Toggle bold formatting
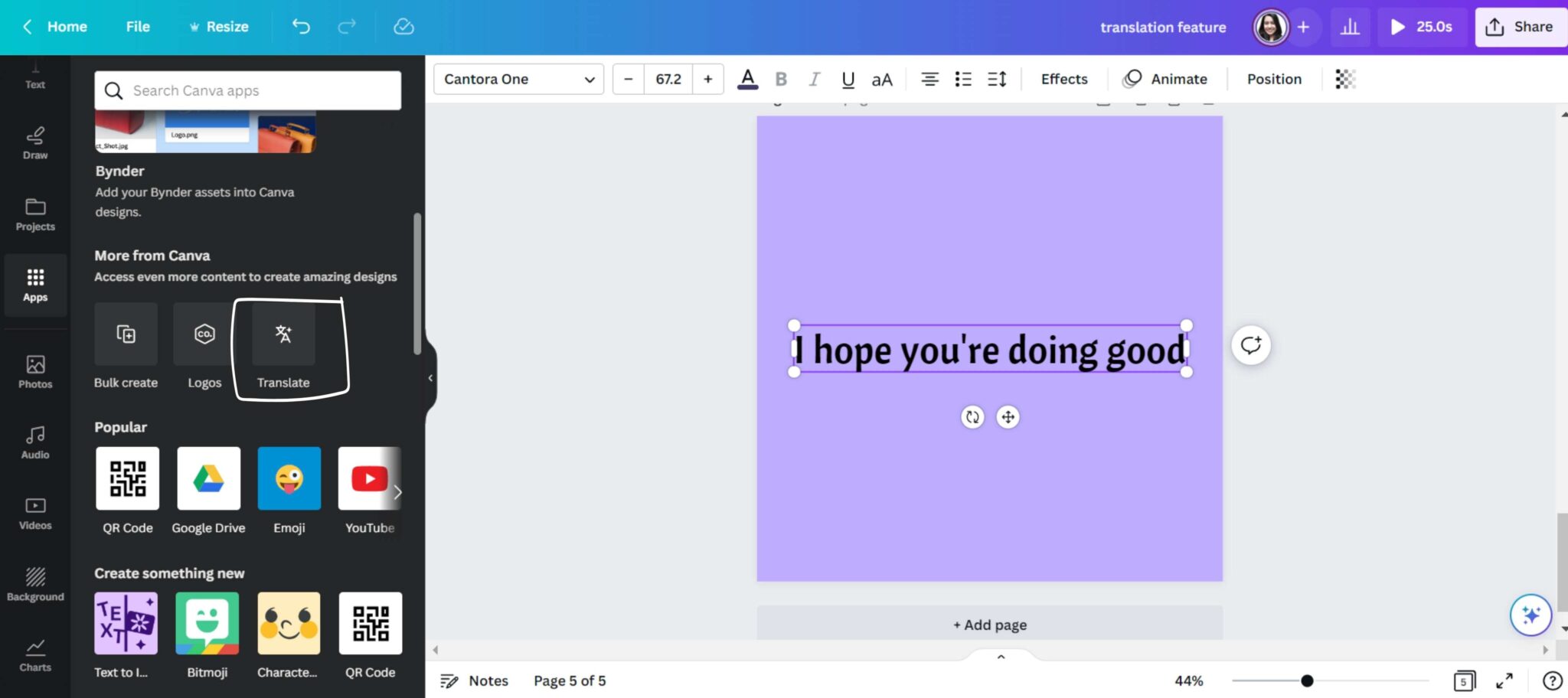 (x=781, y=79)
